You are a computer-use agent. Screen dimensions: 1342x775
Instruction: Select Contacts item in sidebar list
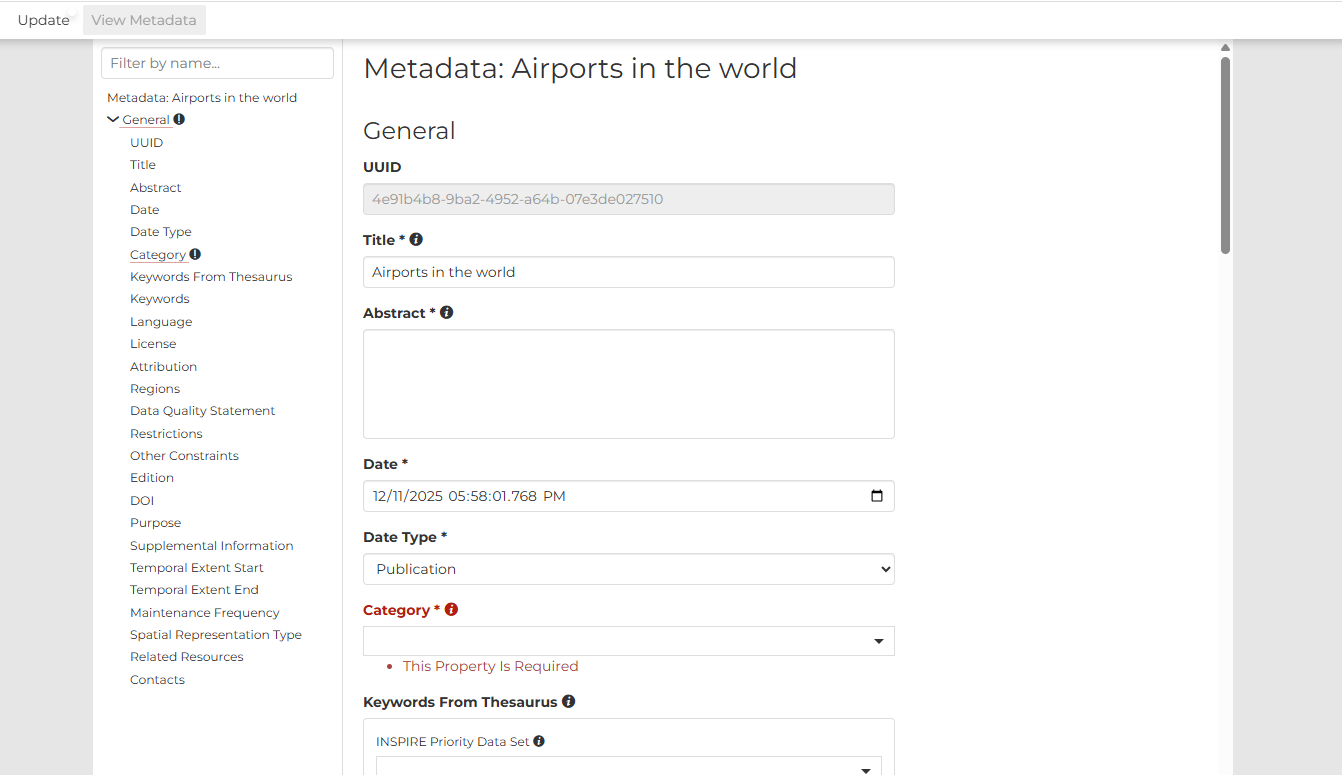coord(157,680)
